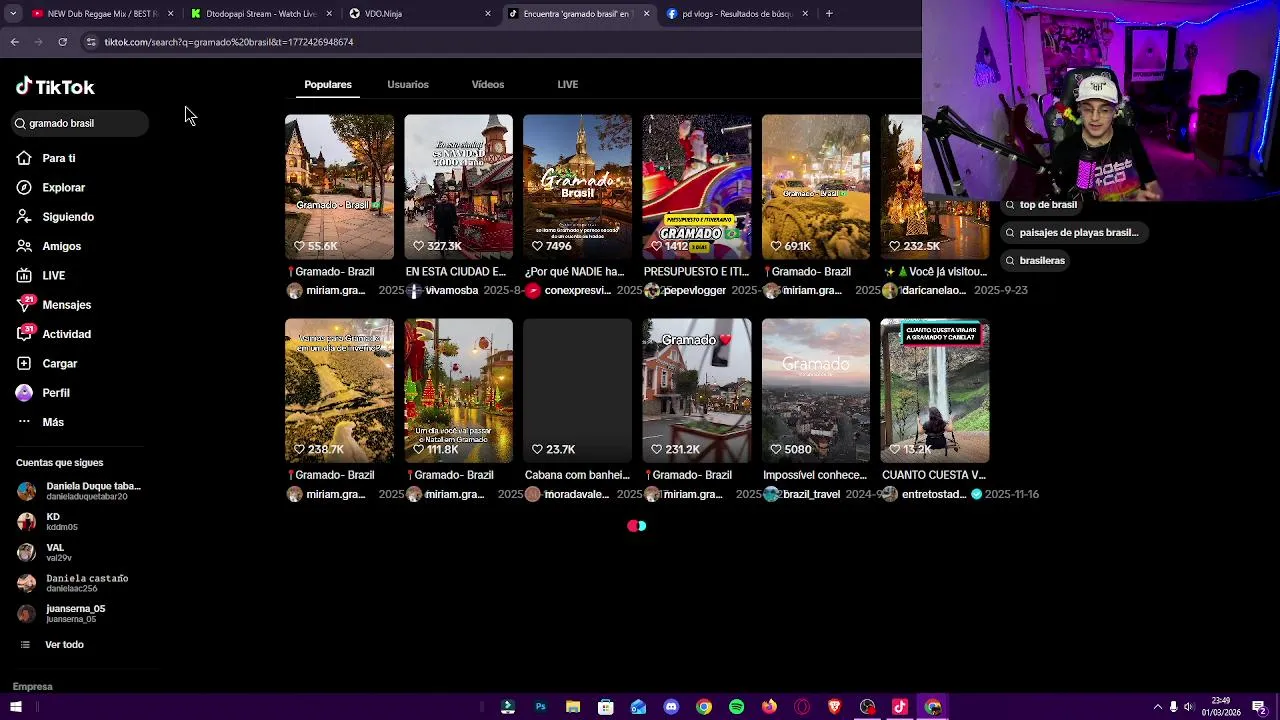Screen dimensions: 1280x720
Task: Open the video with 7496 likes
Action: [577, 186]
